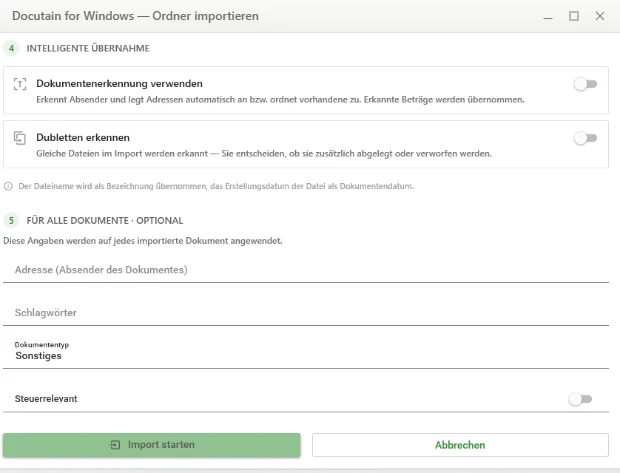
Task: Close the Ordner importieren dialog
Action: point(600,16)
